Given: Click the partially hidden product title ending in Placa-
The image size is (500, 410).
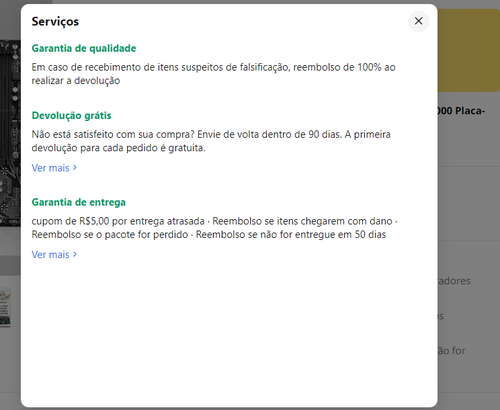Looking at the screenshot, I should [461, 111].
